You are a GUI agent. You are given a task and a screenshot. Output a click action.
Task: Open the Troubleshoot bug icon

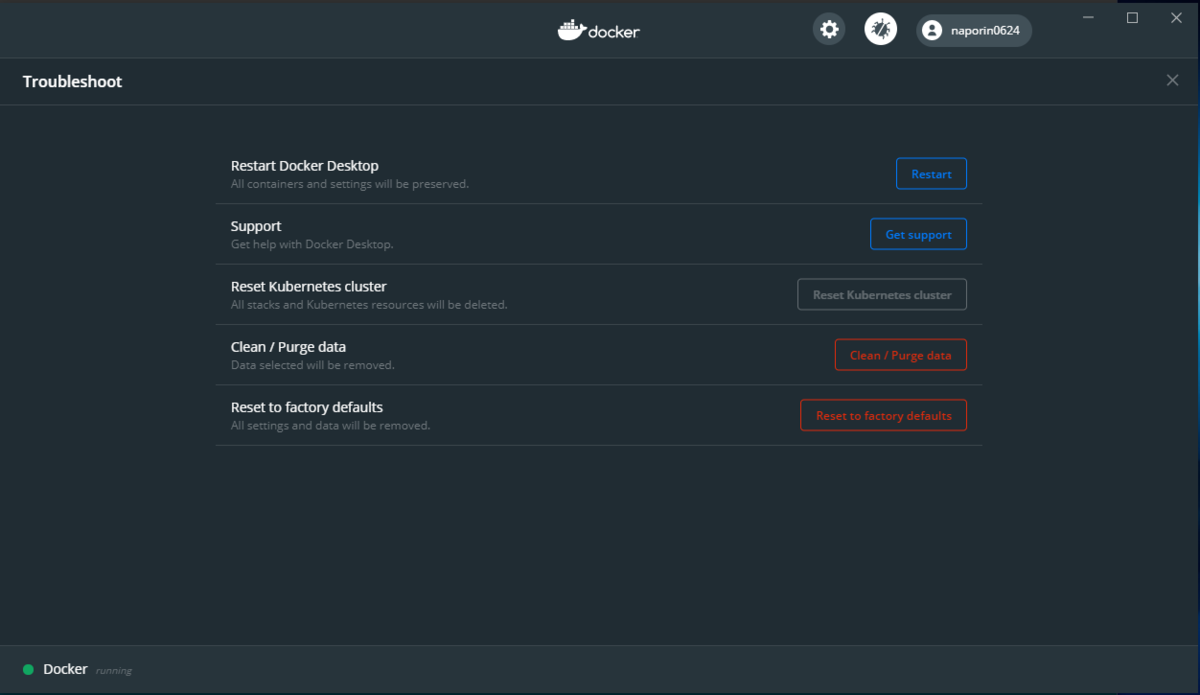[881, 30]
